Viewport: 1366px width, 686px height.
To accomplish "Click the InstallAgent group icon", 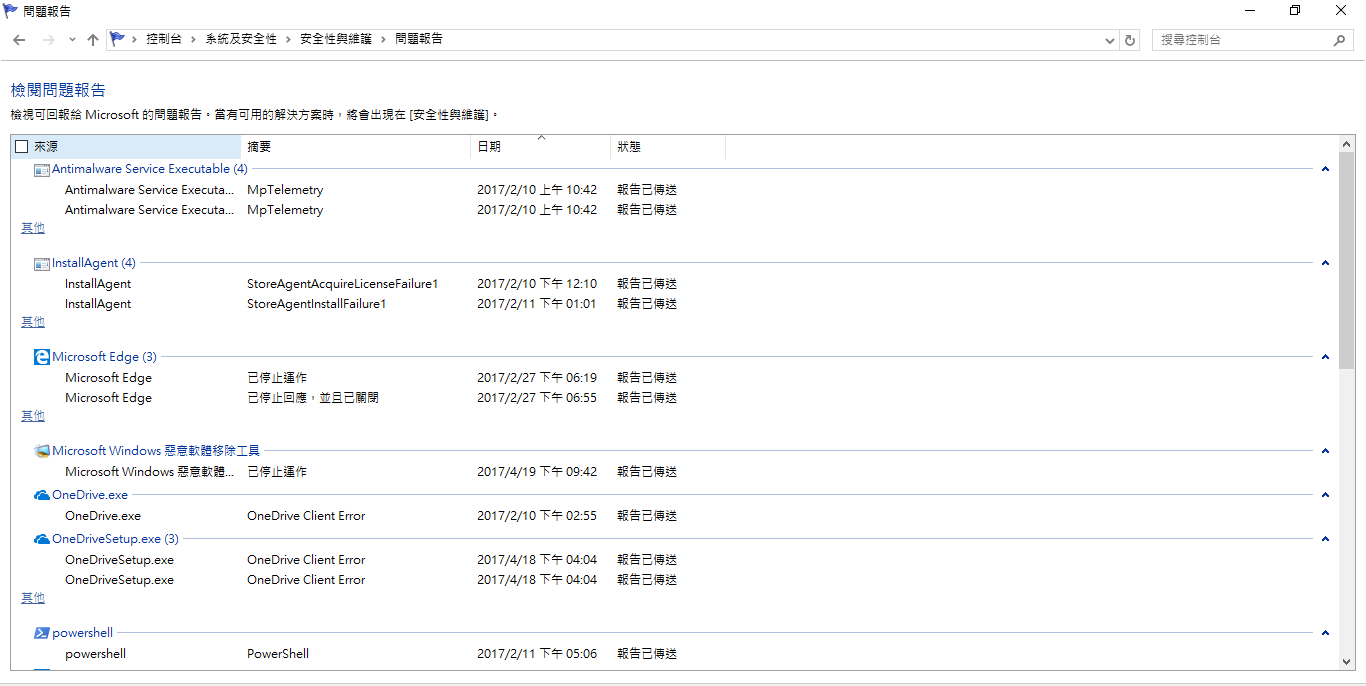I will (42, 264).
